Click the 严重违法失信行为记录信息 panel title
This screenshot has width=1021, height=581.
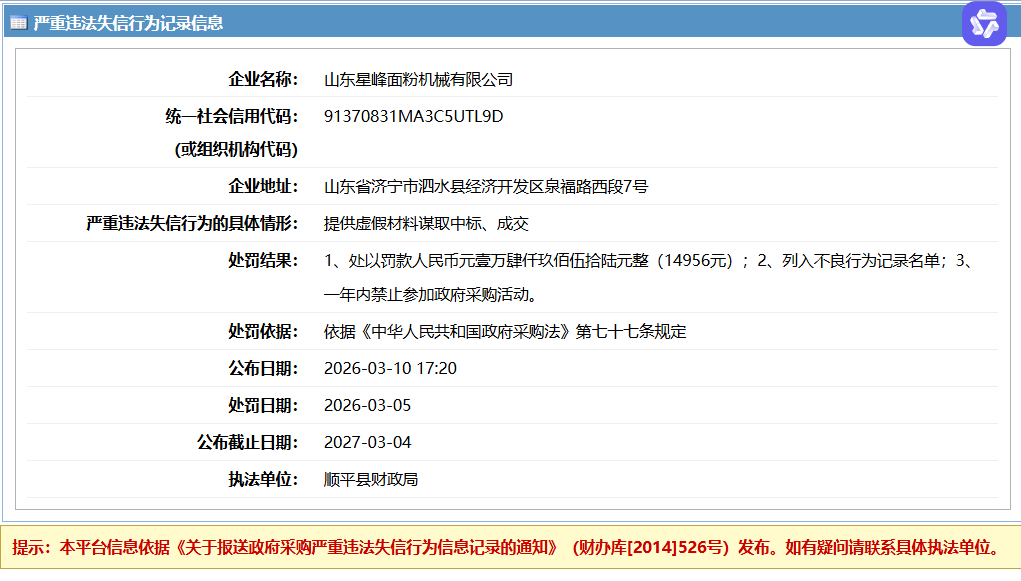128,23
